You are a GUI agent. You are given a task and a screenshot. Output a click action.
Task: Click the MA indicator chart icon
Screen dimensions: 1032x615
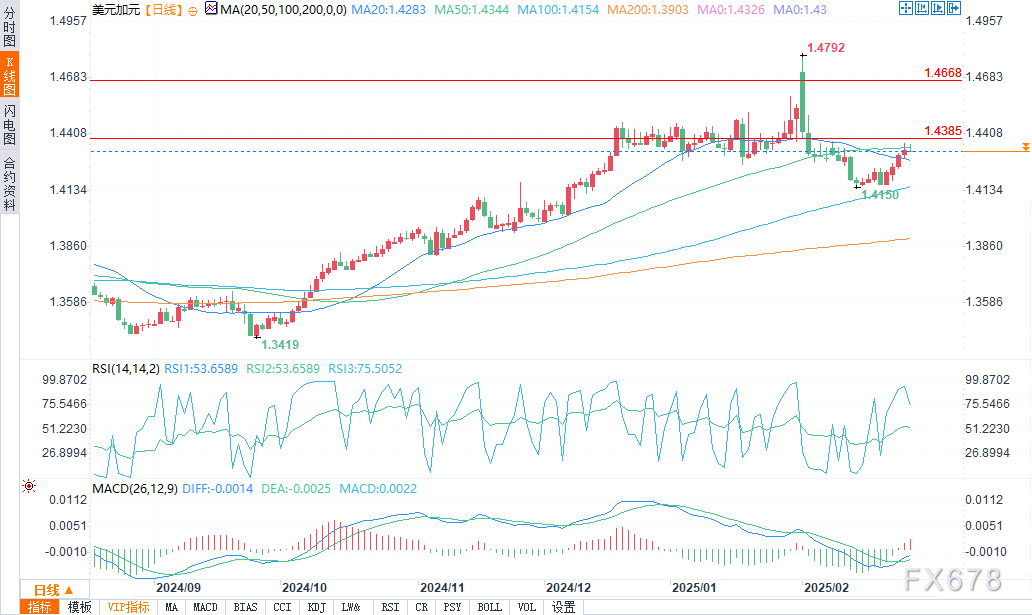point(210,9)
